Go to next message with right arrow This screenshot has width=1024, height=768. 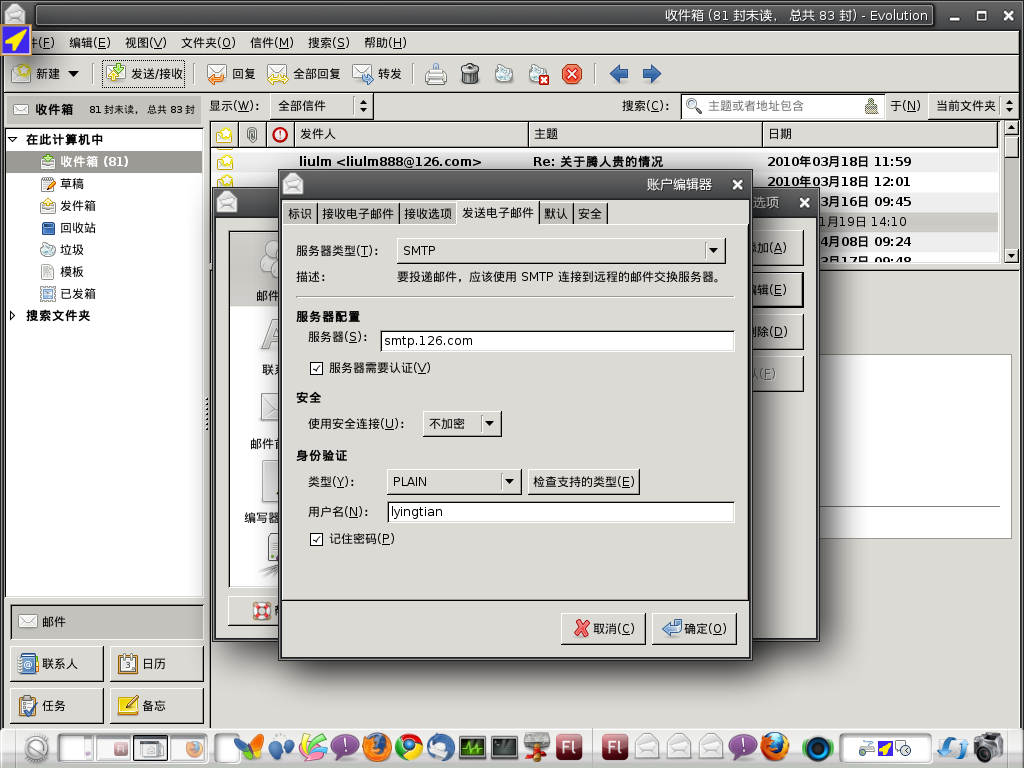(652, 74)
